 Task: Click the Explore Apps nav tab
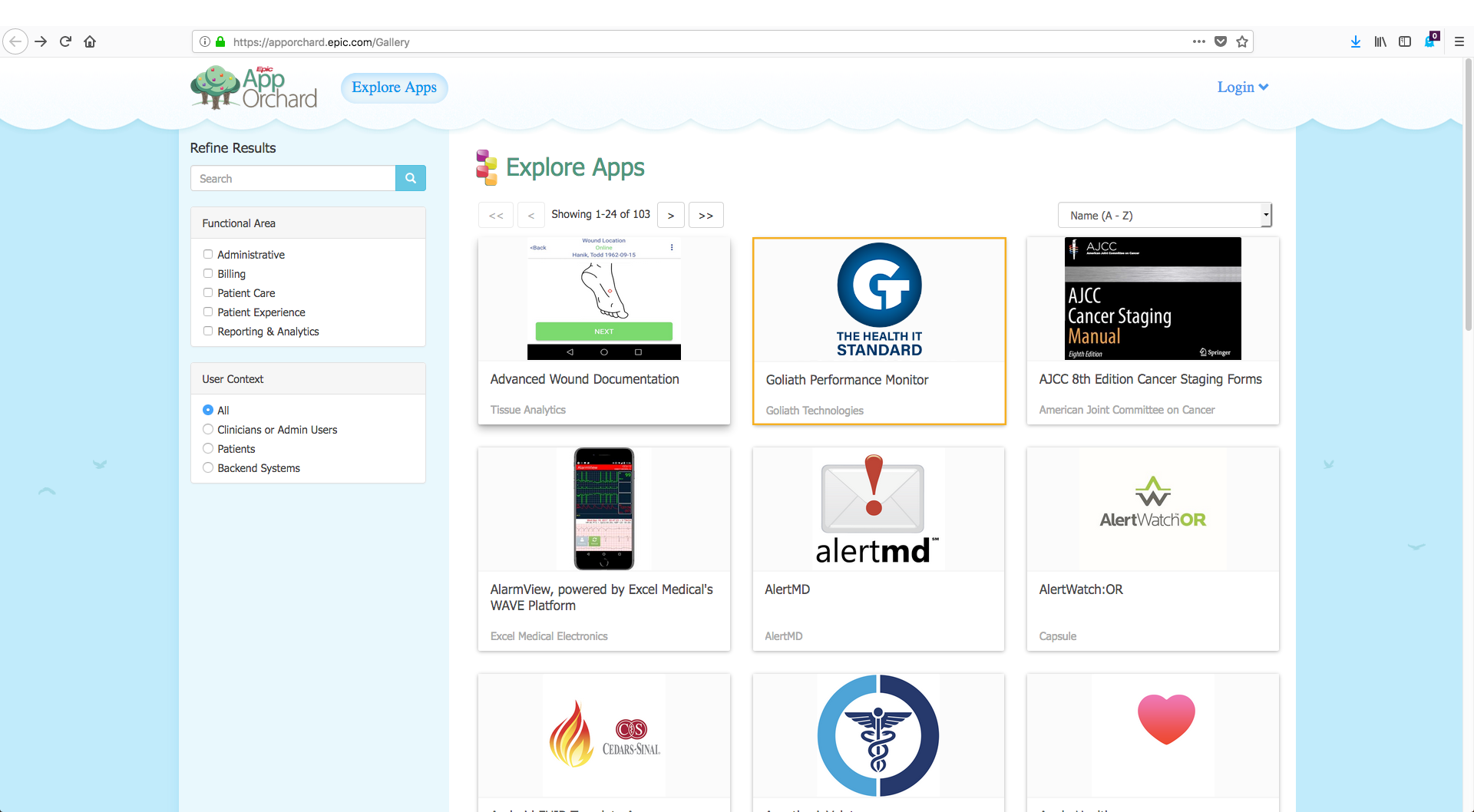pyautogui.click(x=395, y=87)
